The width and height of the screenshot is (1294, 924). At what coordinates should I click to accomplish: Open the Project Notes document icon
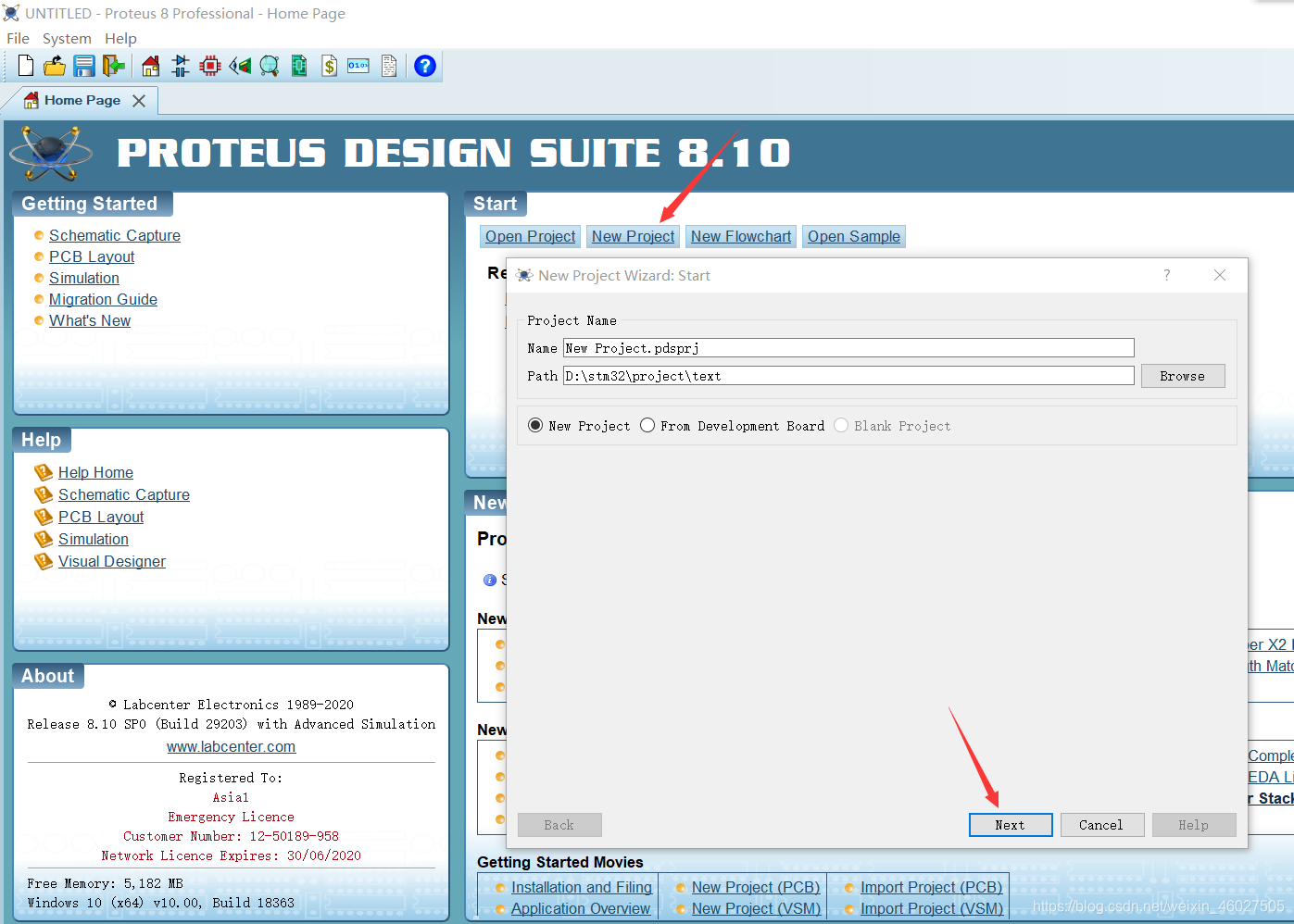[389, 66]
